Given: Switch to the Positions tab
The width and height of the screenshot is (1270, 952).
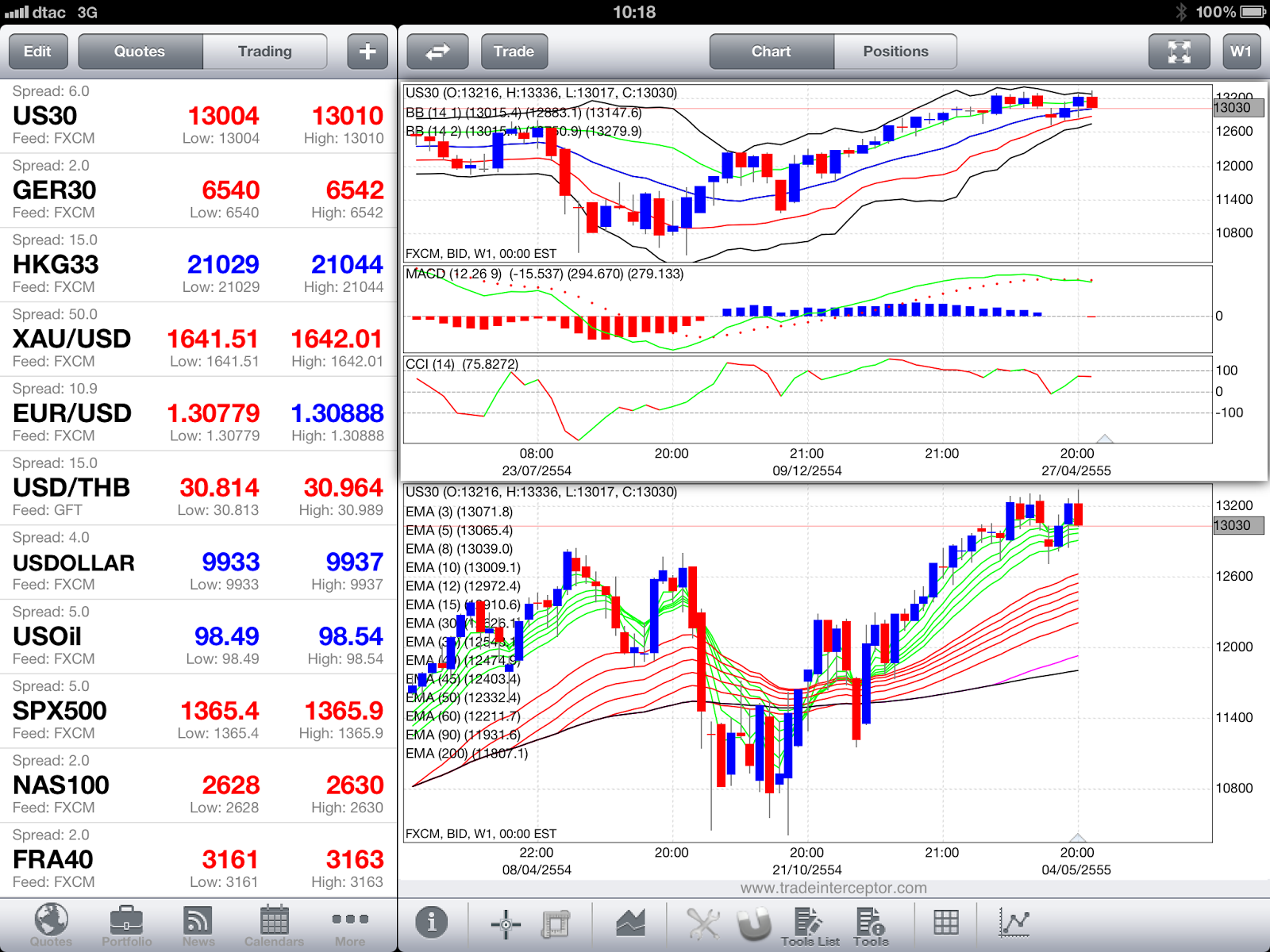Looking at the screenshot, I should point(895,51).
